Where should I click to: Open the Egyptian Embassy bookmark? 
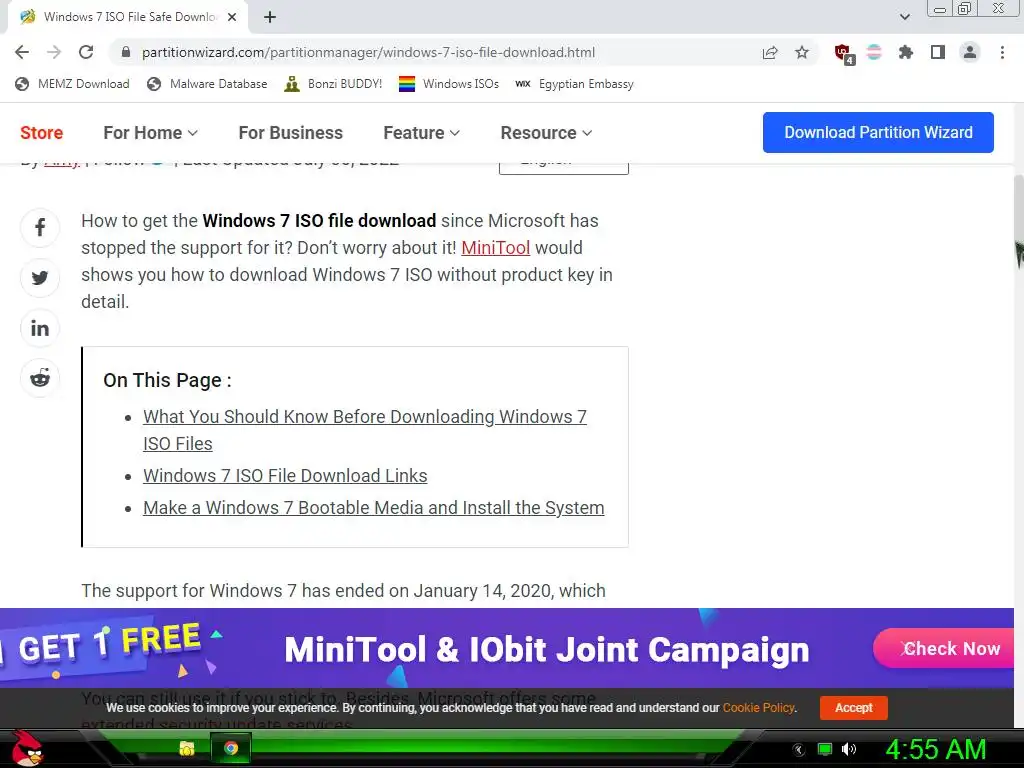[575, 84]
